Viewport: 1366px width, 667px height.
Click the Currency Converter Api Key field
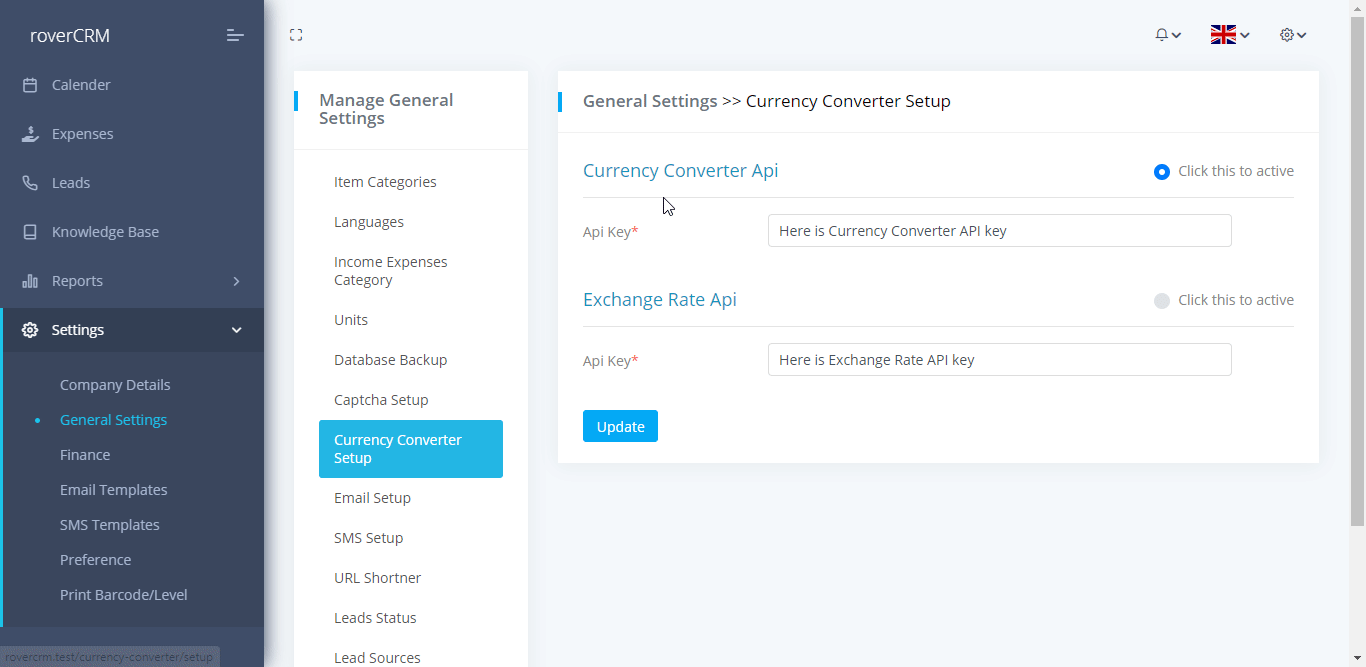(999, 231)
